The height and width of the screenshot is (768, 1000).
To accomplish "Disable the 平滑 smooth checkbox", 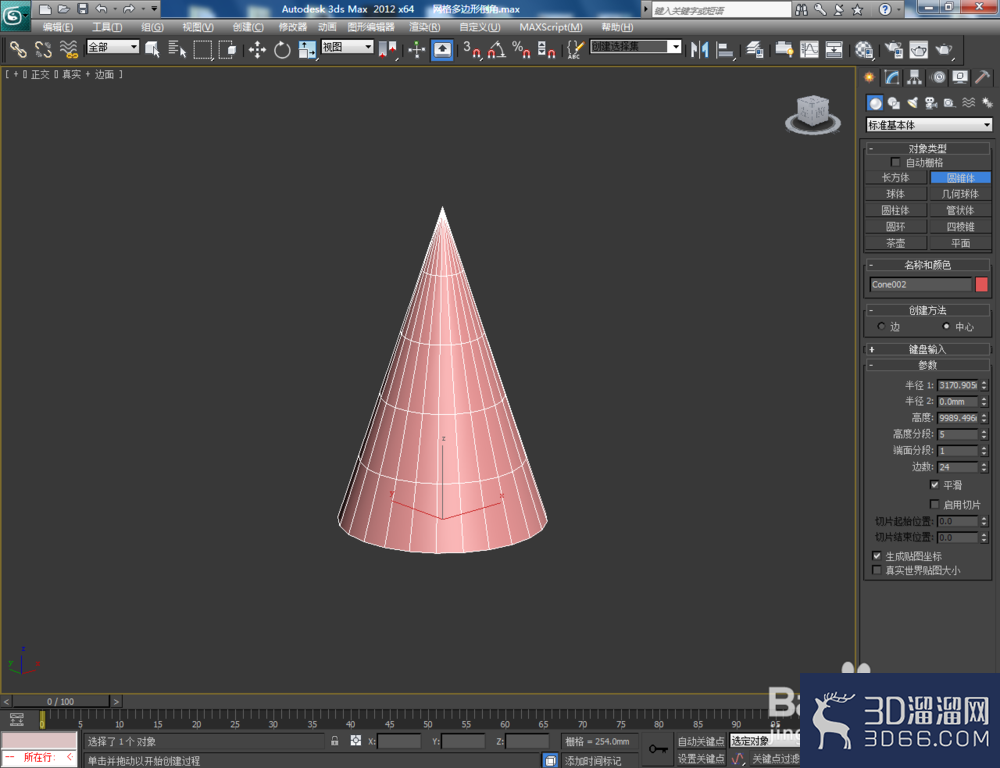I will tap(934, 485).
